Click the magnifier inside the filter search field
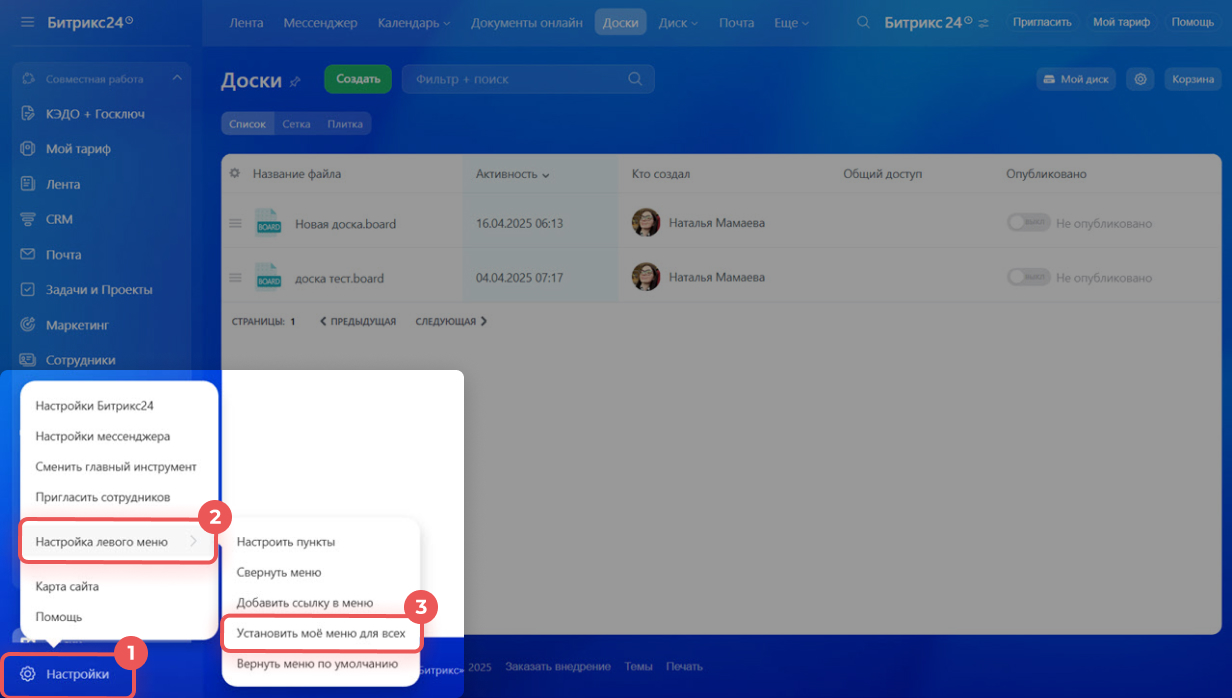The image size is (1232, 698). pyautogui.click(x=635, y=79)
